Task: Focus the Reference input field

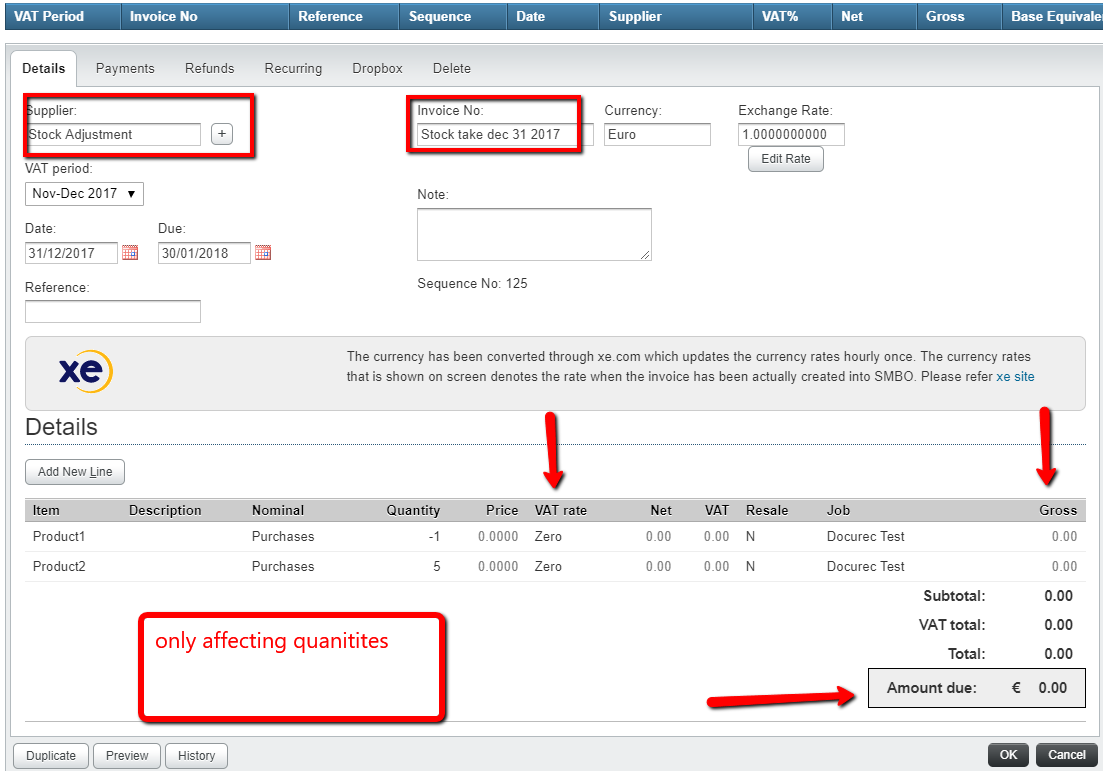Action: click(x=113, y=312)
